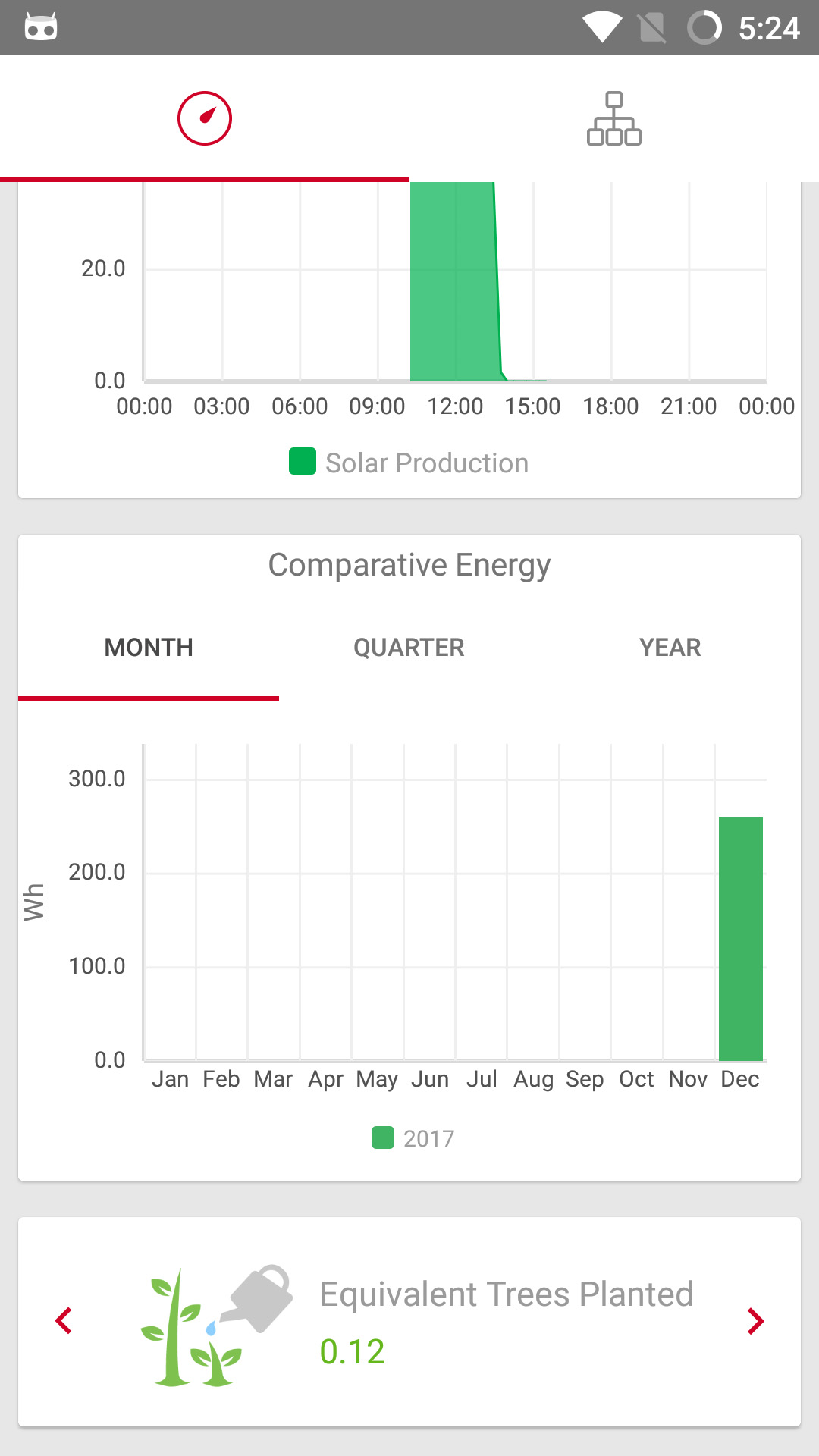Select the MONTH comparison tab
This screenshot has height=1456, width=819.
pyautogui.click(x=149, y=648)
